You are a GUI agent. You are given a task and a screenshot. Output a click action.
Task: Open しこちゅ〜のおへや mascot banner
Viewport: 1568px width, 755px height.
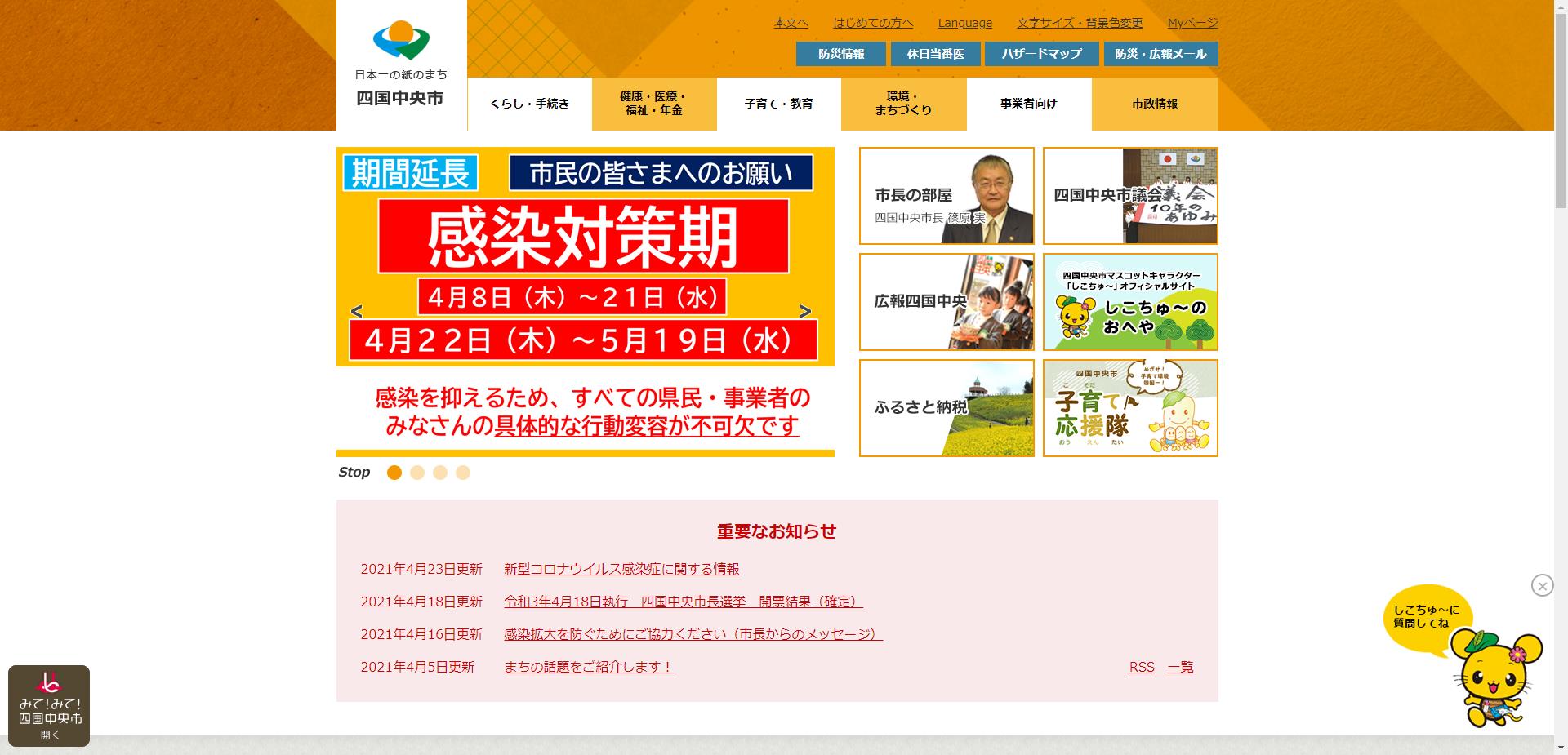pos(1130,302)
